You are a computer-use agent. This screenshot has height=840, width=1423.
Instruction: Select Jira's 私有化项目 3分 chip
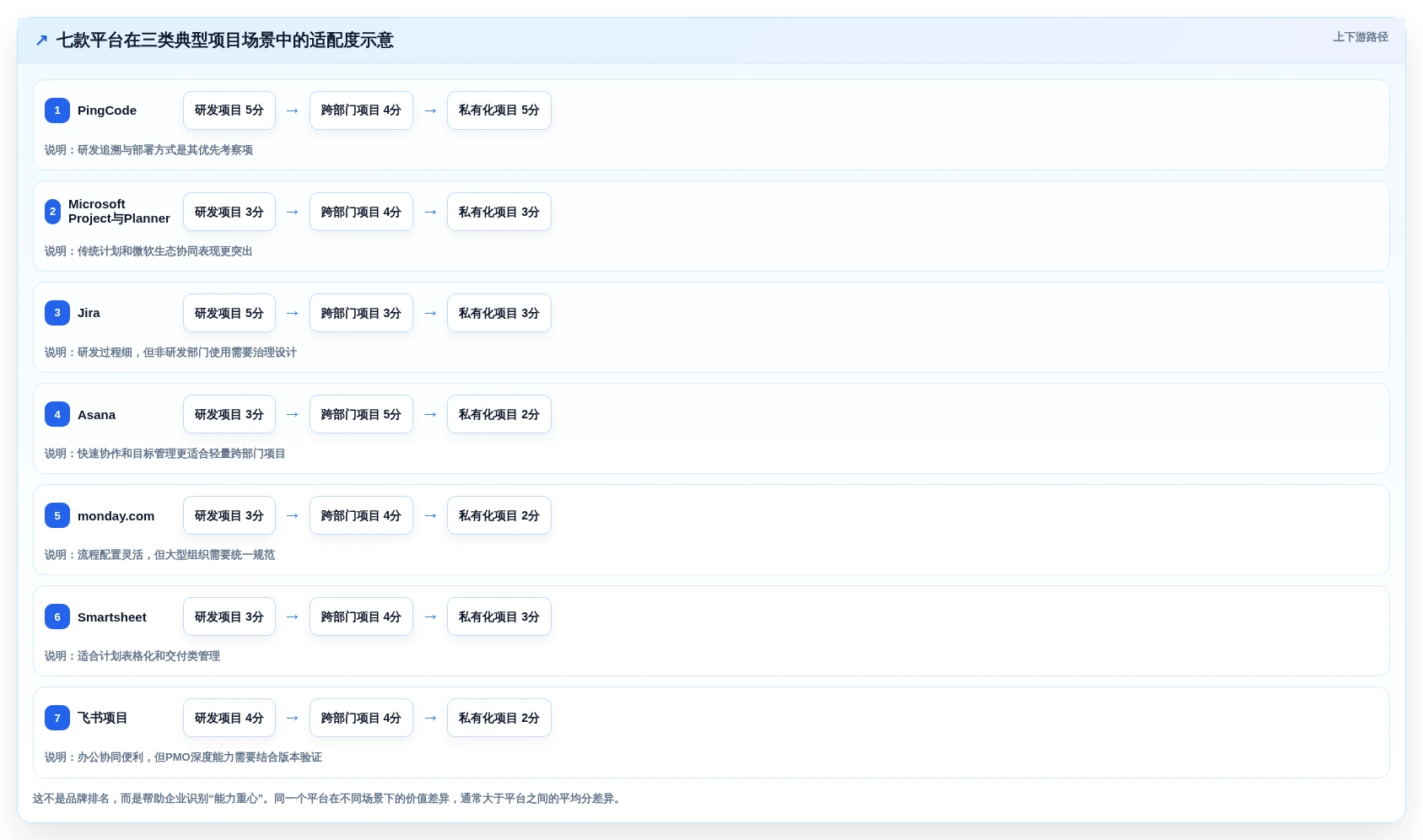pyautogui.click(x=499, y=313)
